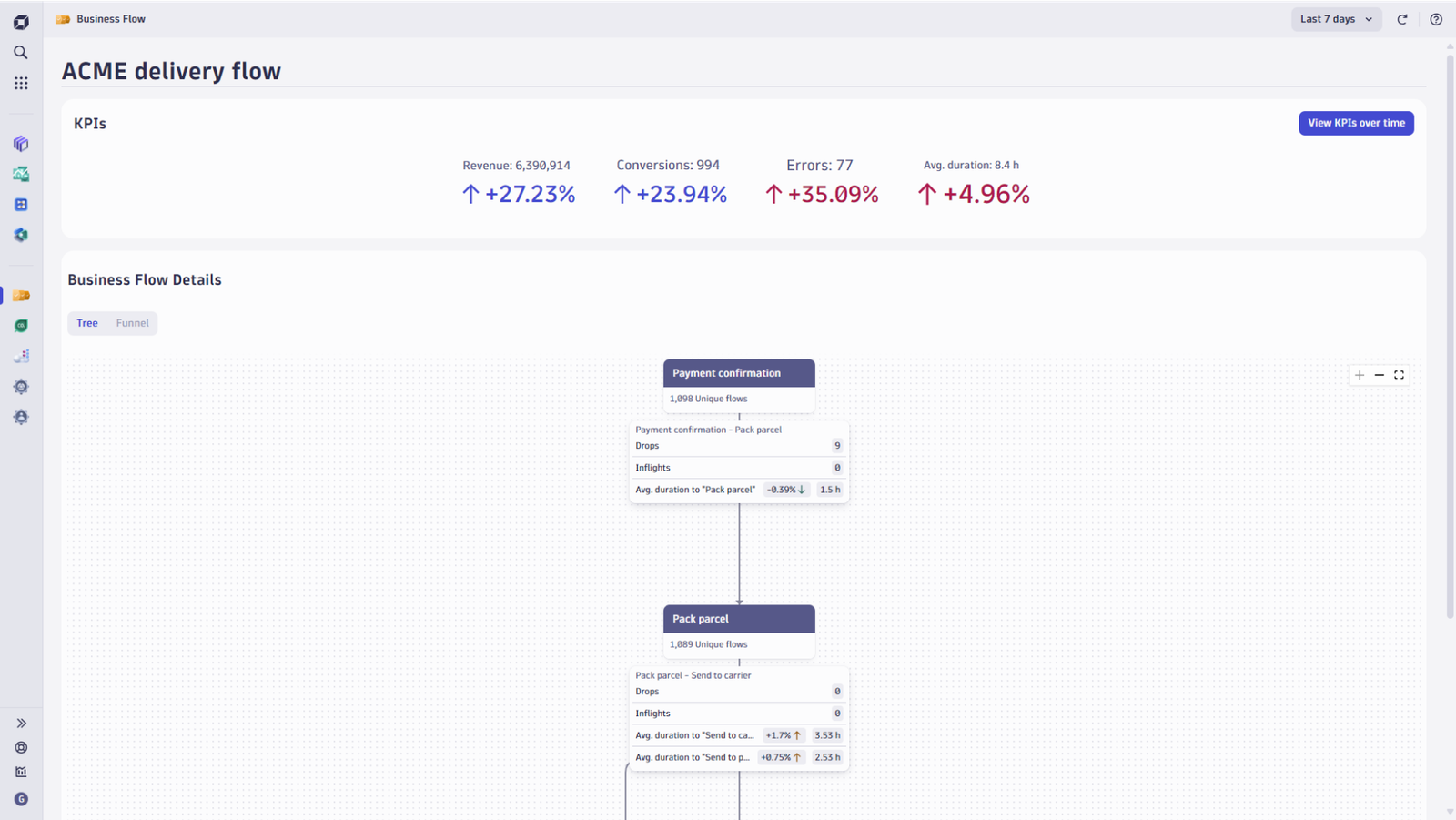Screen dimensions: 1456x820
Task: Click the refresh icon in top bar
Action: [x=1402, y=19]
